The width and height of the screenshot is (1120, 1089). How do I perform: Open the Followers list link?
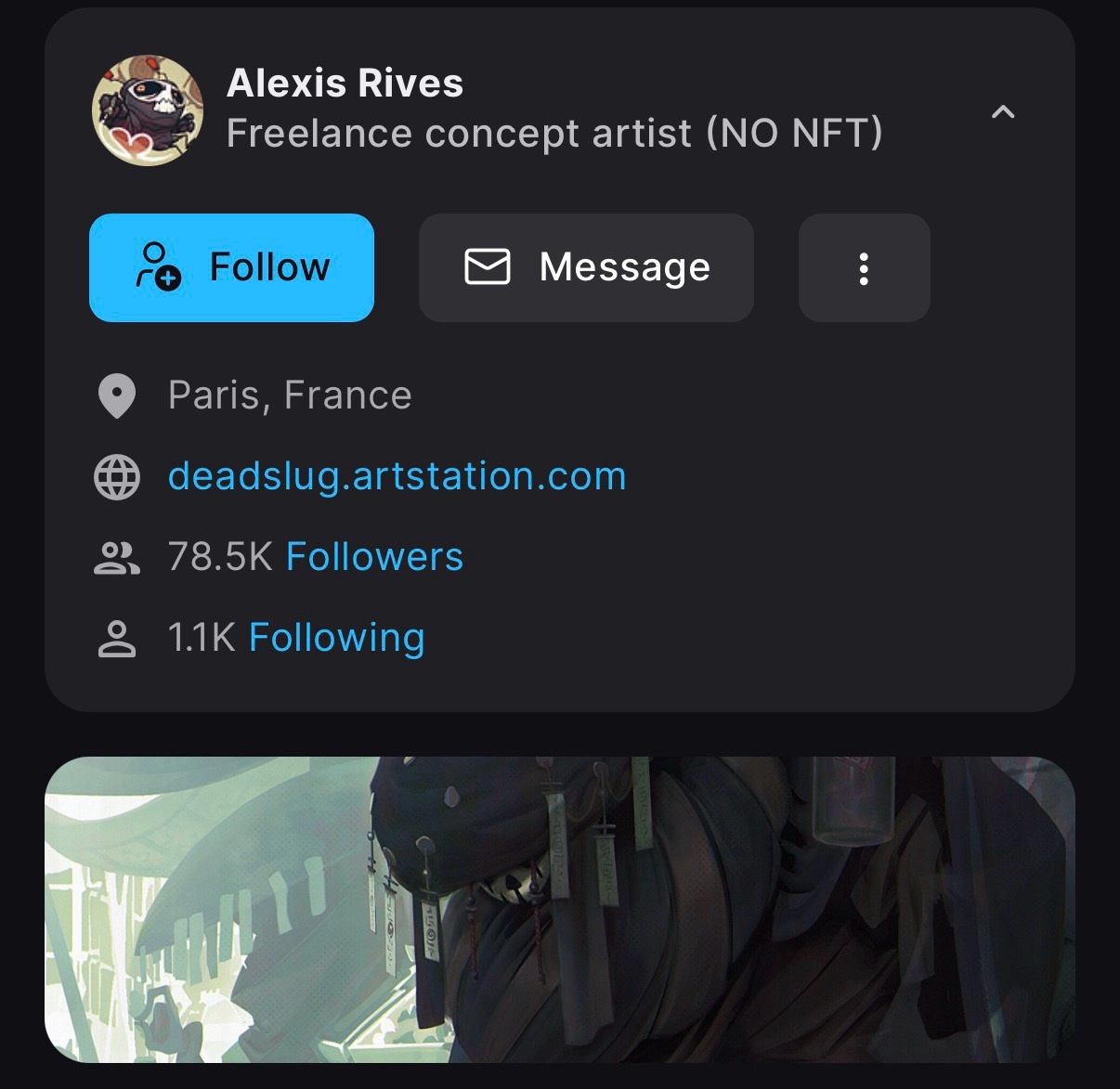tap(374, 557)
